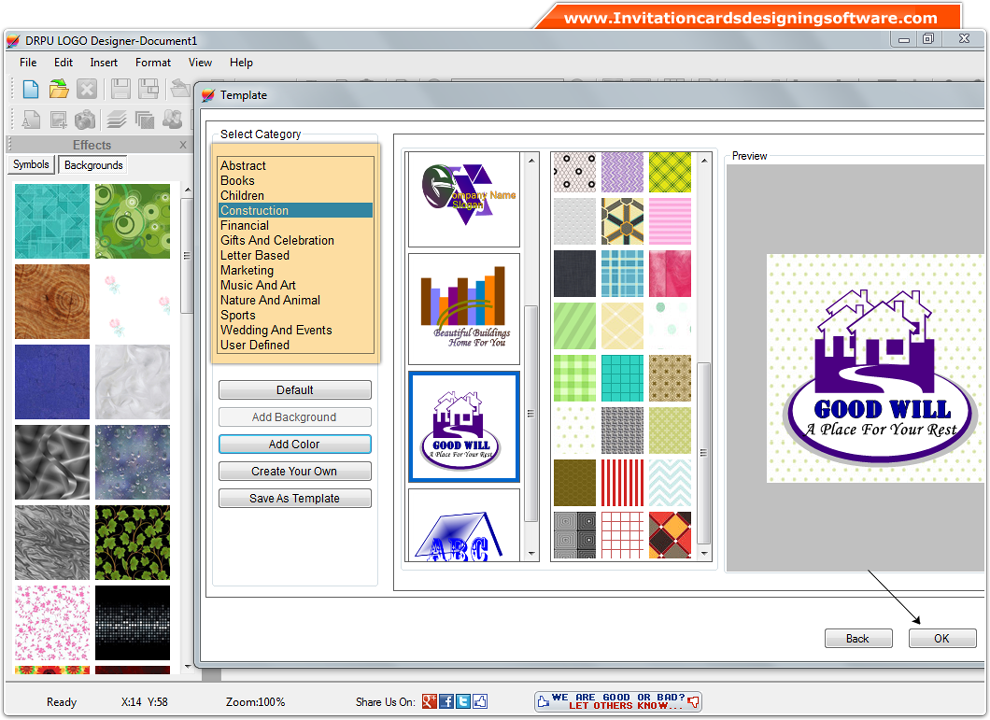Switch to the Backgrounds tab
This screenshot has width=990, height=720.
(92, 164)
